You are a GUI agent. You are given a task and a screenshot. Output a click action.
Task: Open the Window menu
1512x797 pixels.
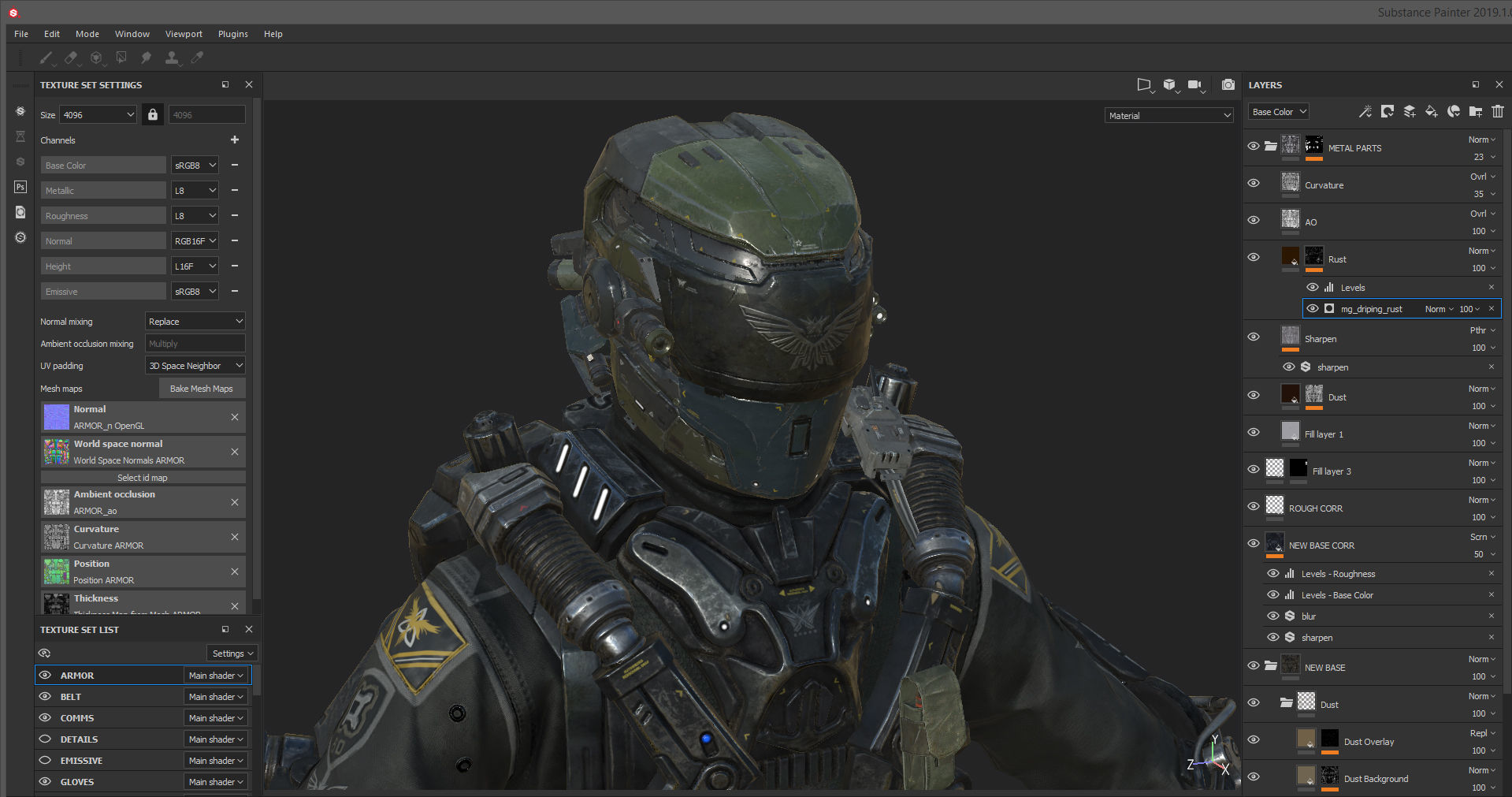click(132, 34)
